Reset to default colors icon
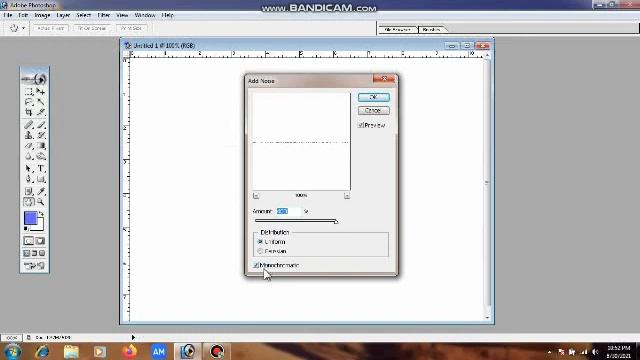 pos(26,229)
